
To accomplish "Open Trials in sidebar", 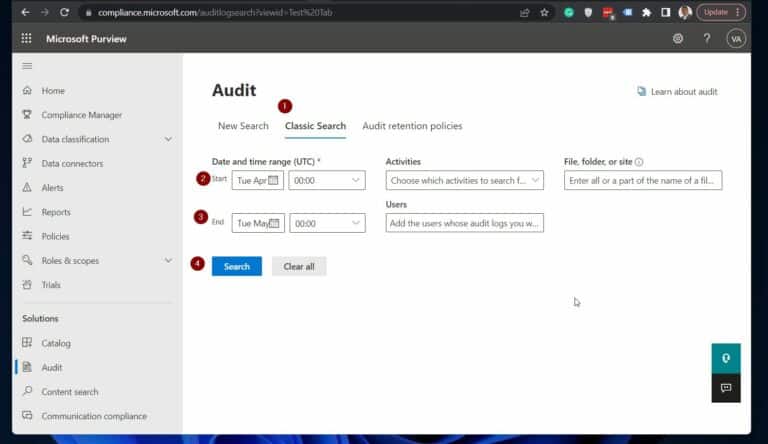I will coord(51,285).
